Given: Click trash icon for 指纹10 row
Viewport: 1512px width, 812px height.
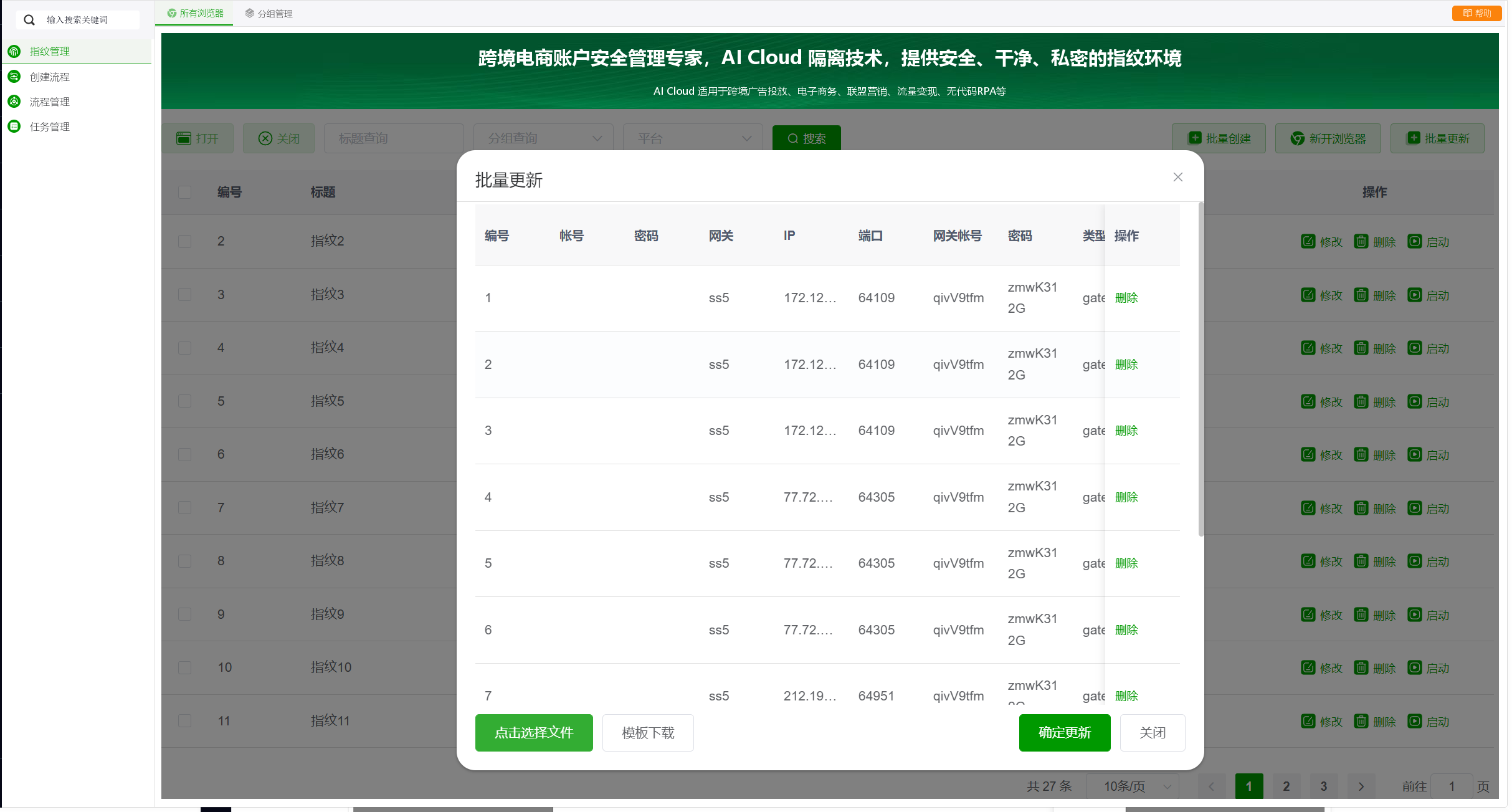Looking at the screenshot, I should point(1361,667).
